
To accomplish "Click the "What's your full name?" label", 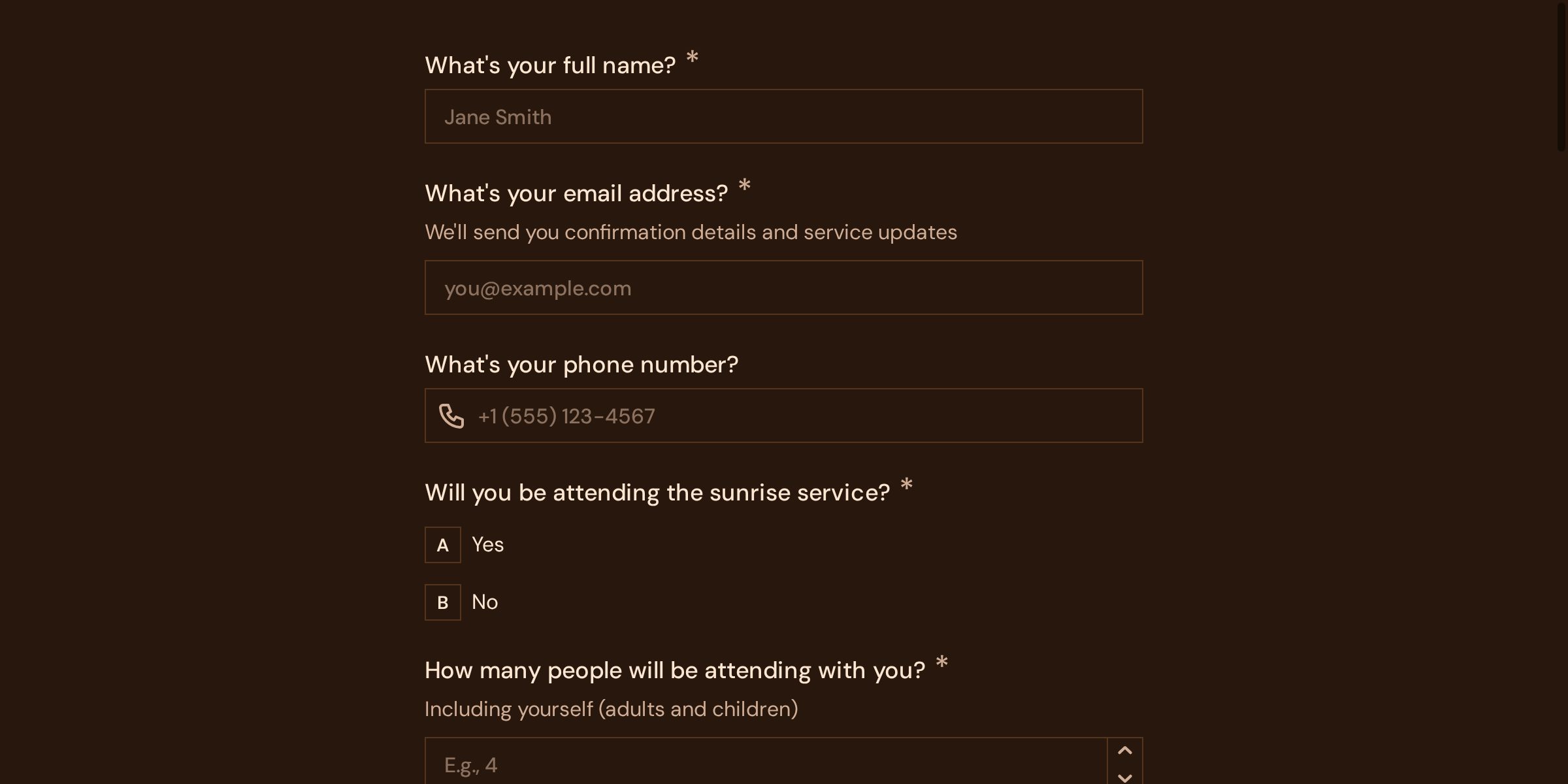I will (550, 65).
